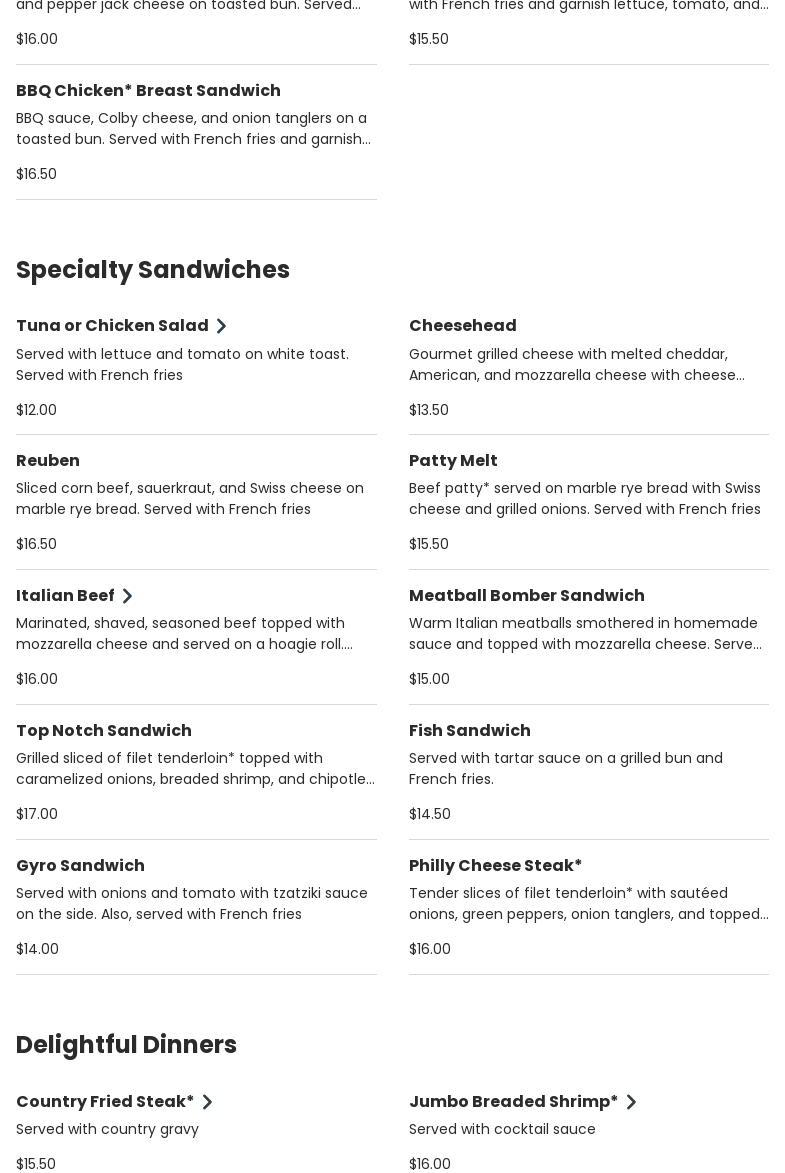
Task: Select the Cheesehead menu item
Action: tap(462, 326)
